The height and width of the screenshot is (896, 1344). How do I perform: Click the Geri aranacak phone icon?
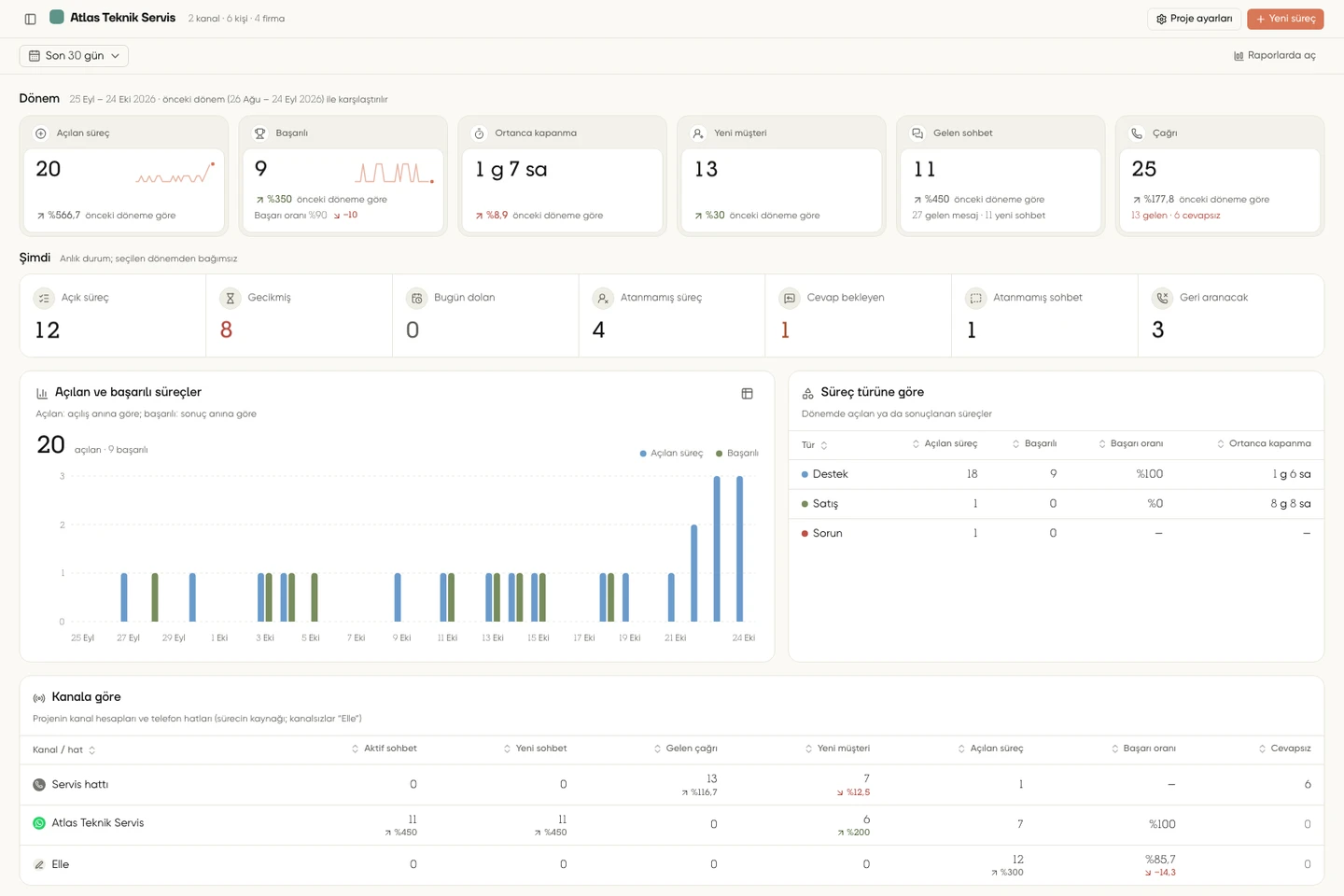tap(1162, 298)
